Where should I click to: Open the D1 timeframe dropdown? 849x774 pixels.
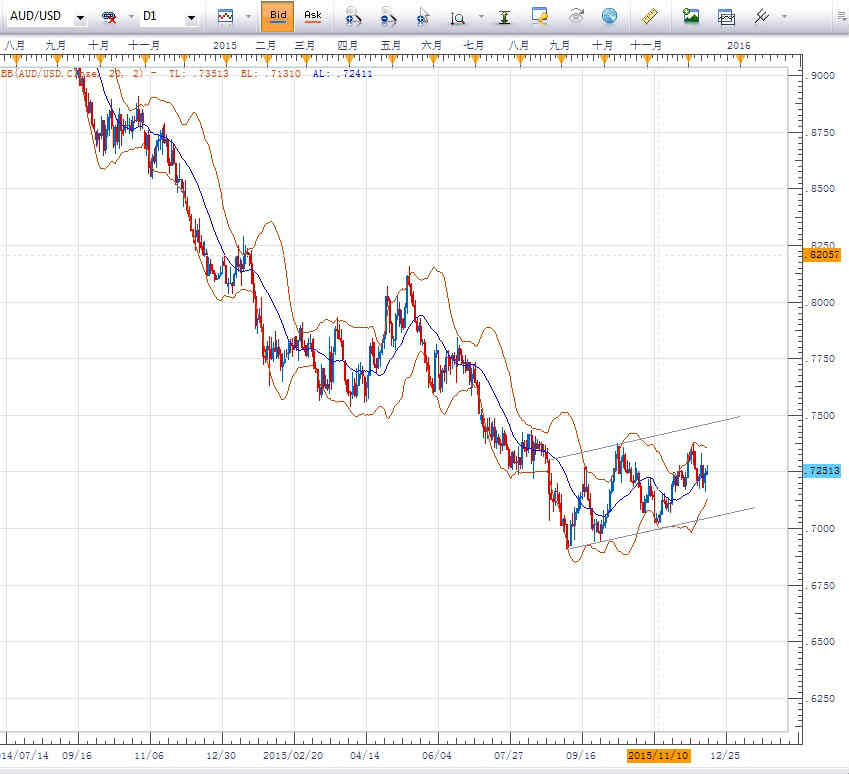click(193, 16)
